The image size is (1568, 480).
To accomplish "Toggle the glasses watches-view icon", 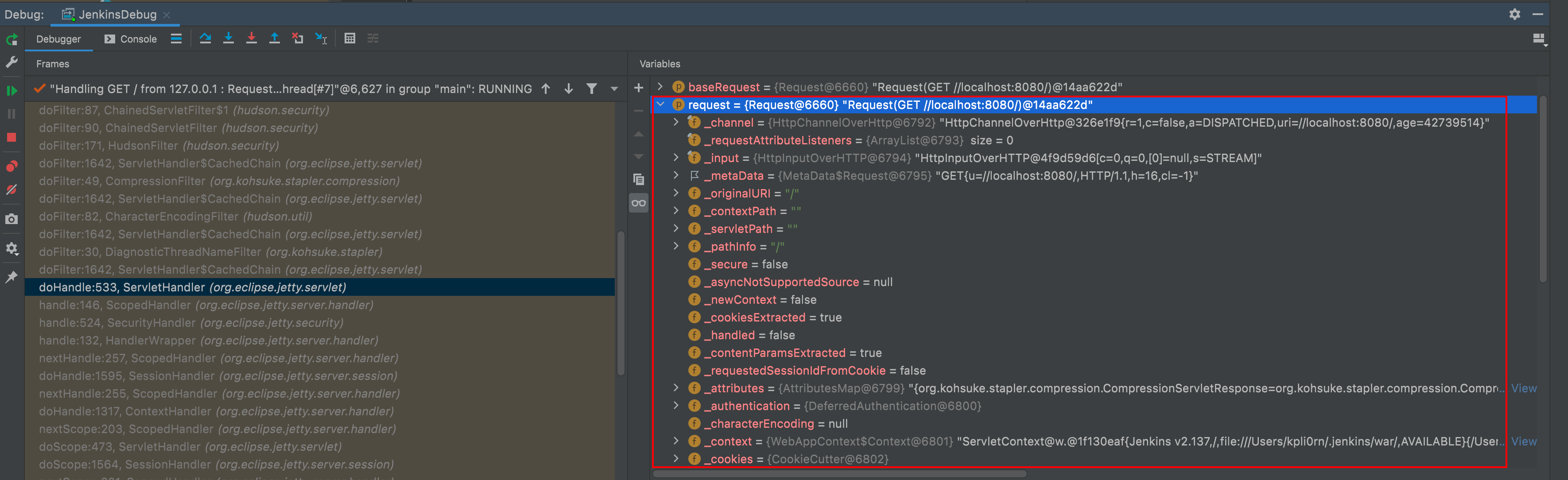I will 639,203.
